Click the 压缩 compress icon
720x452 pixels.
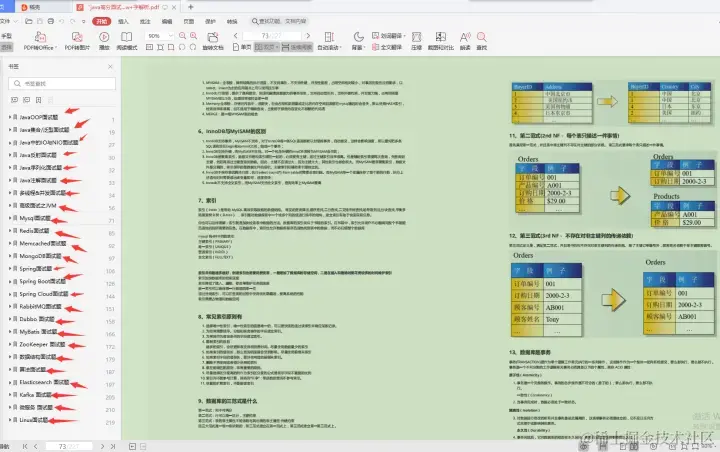point(416,37)
